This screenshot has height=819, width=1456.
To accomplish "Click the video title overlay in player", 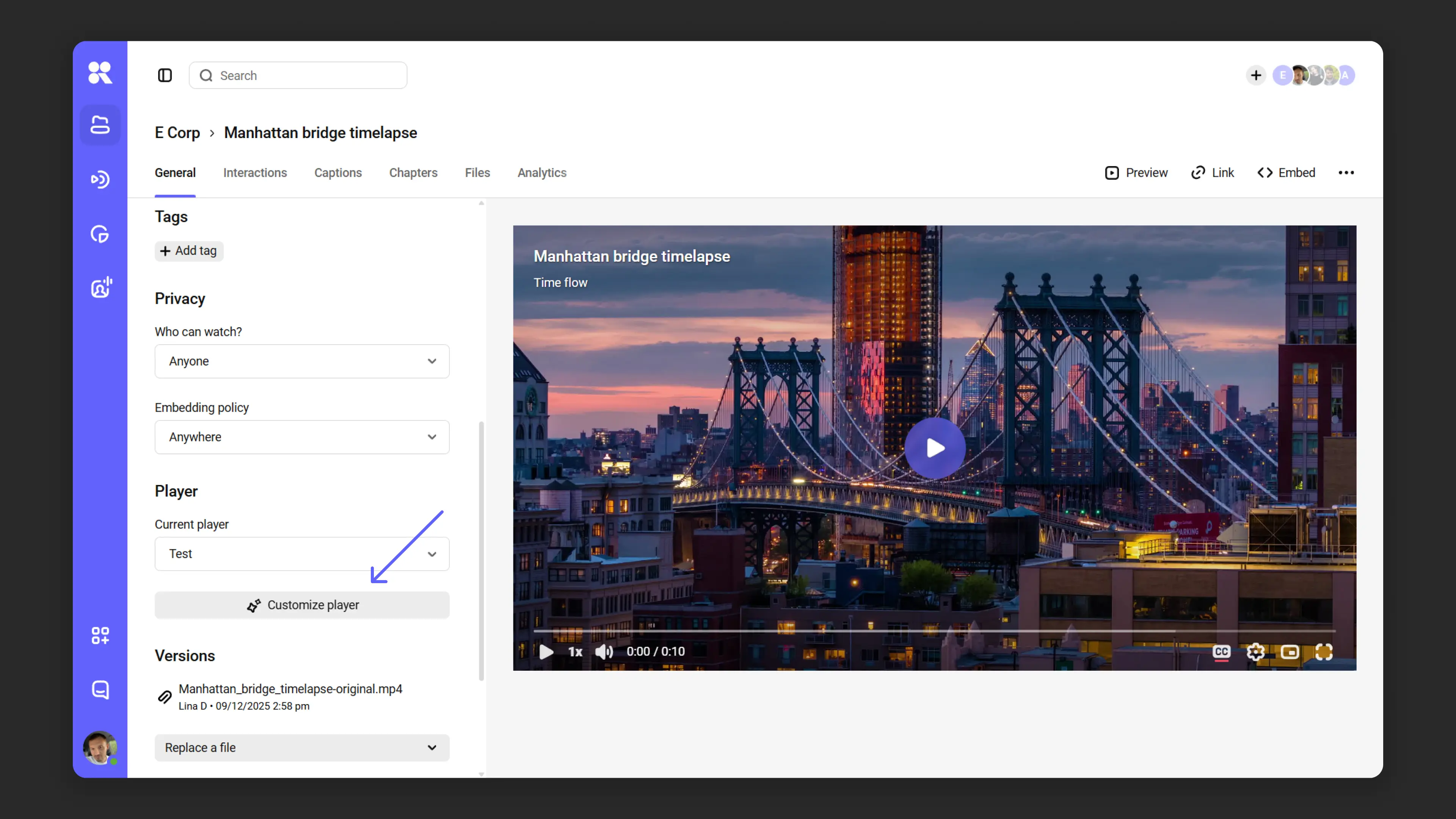I will pos(632,256).
